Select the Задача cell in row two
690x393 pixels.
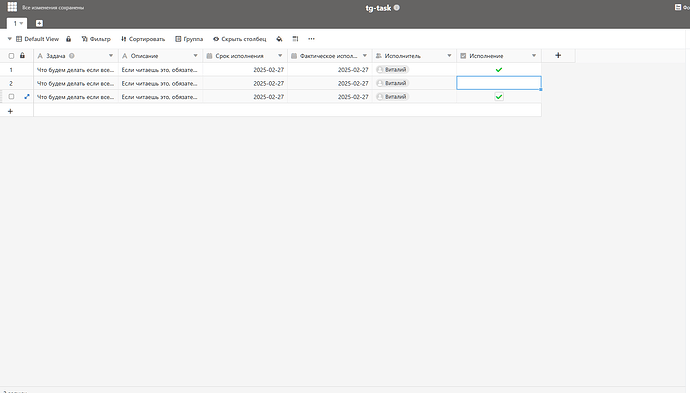click(76, 83)
